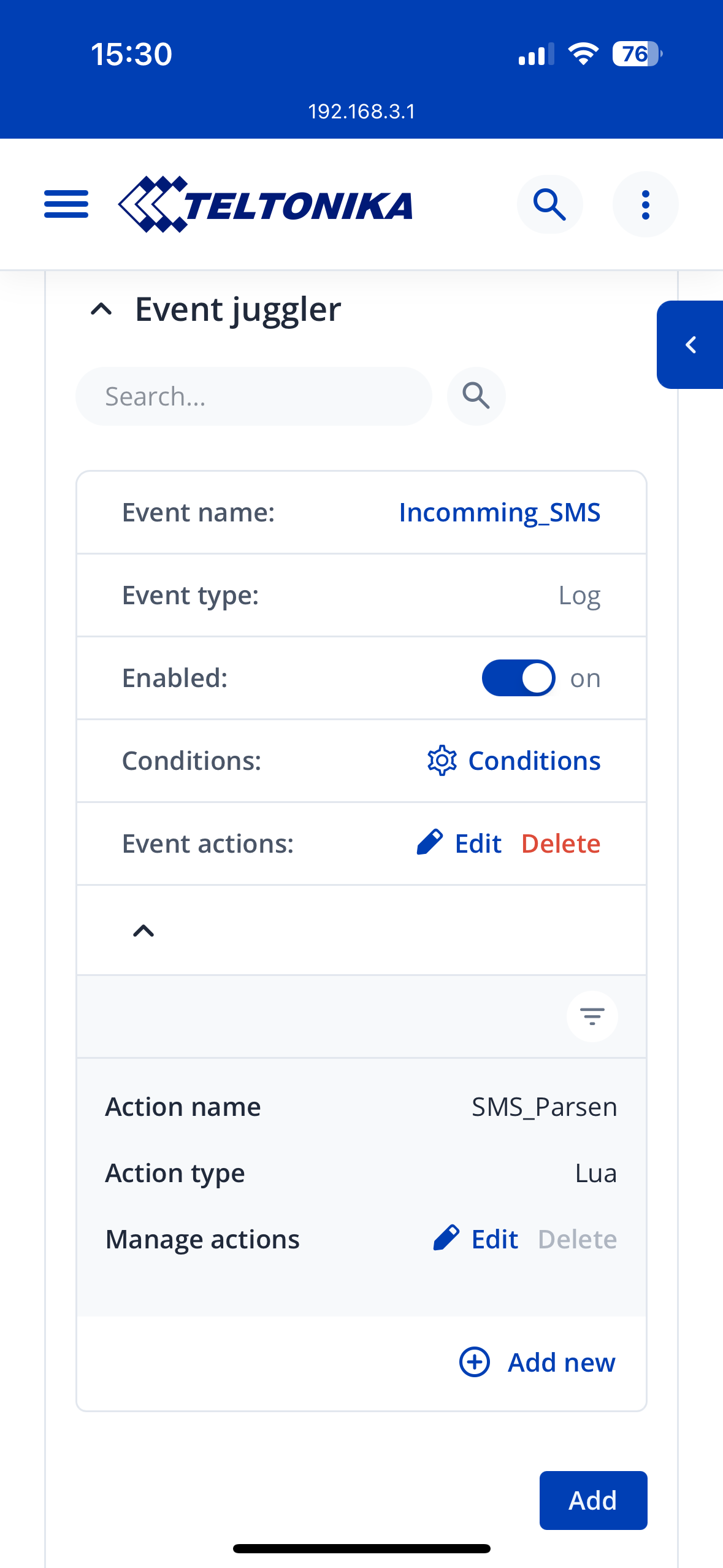Click into the Search... input field
The image size is (723, 1568).
click(x=253, y=396)
